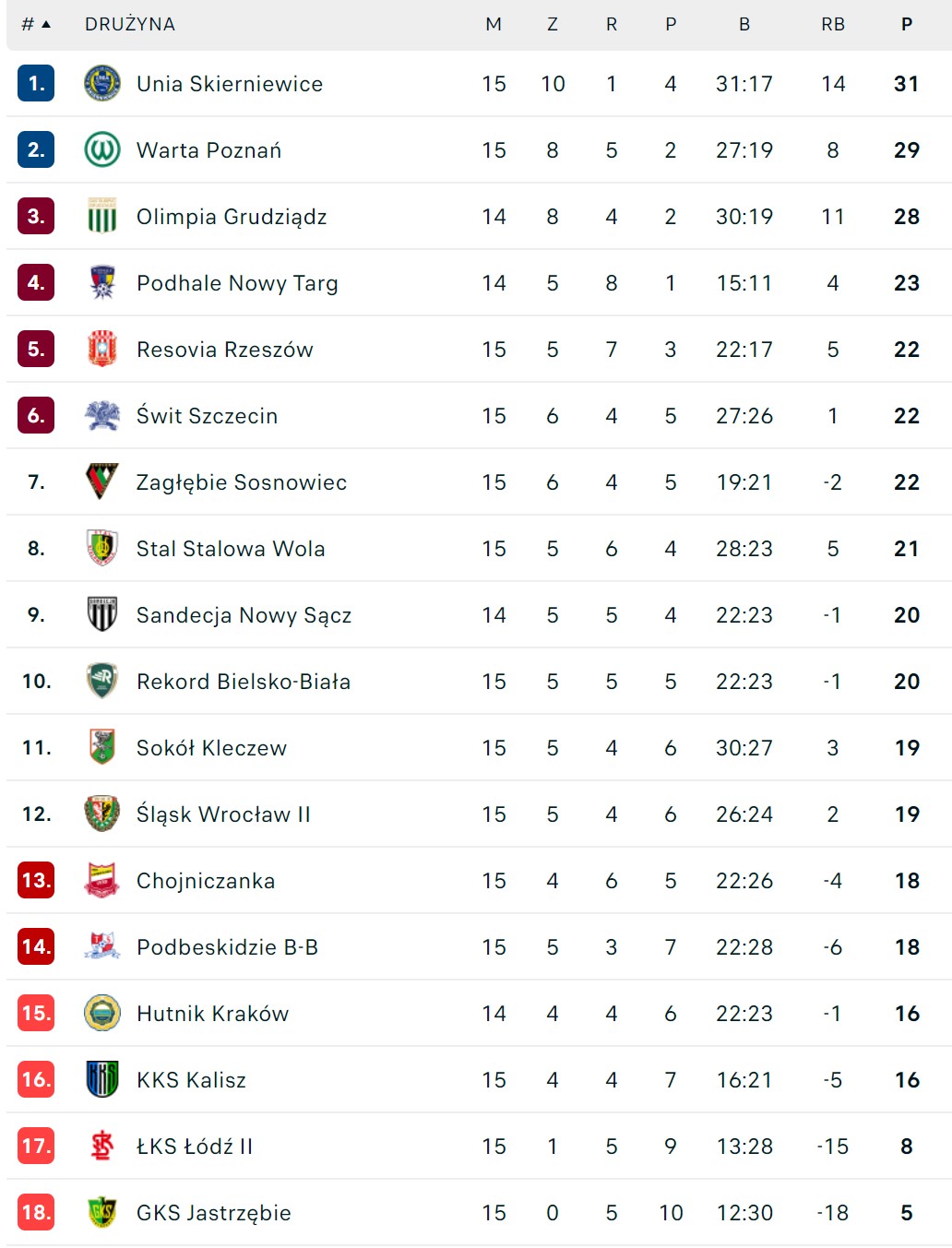Sort by bold P points header

(906, 24)
